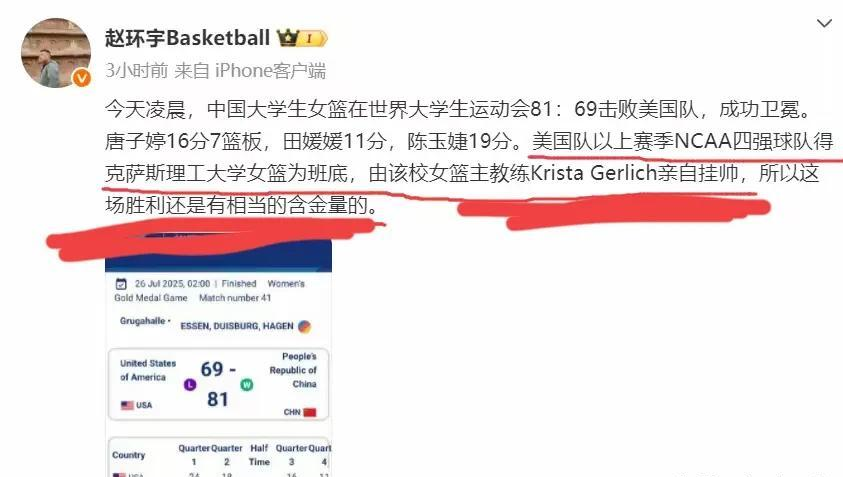843x477 pixels.
Task: Click the 69 - 81 final score
Action: pos(218,384)
